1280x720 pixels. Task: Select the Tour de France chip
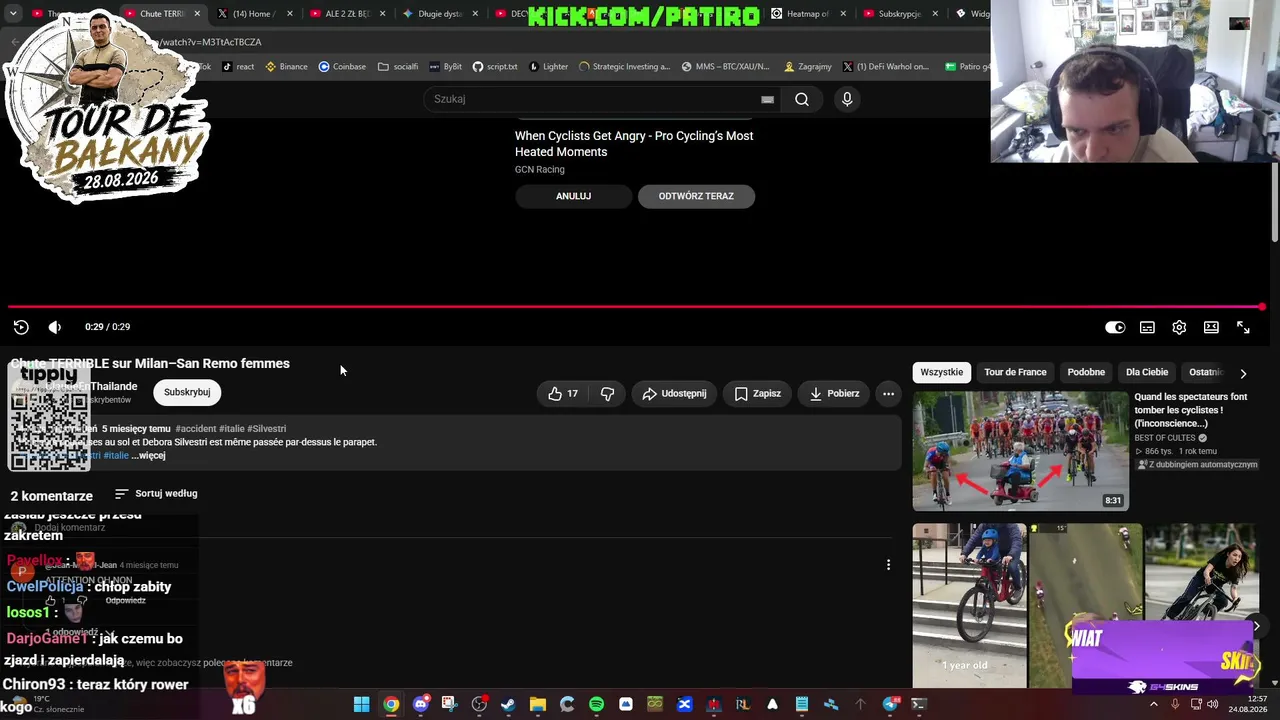point(1015,372)
